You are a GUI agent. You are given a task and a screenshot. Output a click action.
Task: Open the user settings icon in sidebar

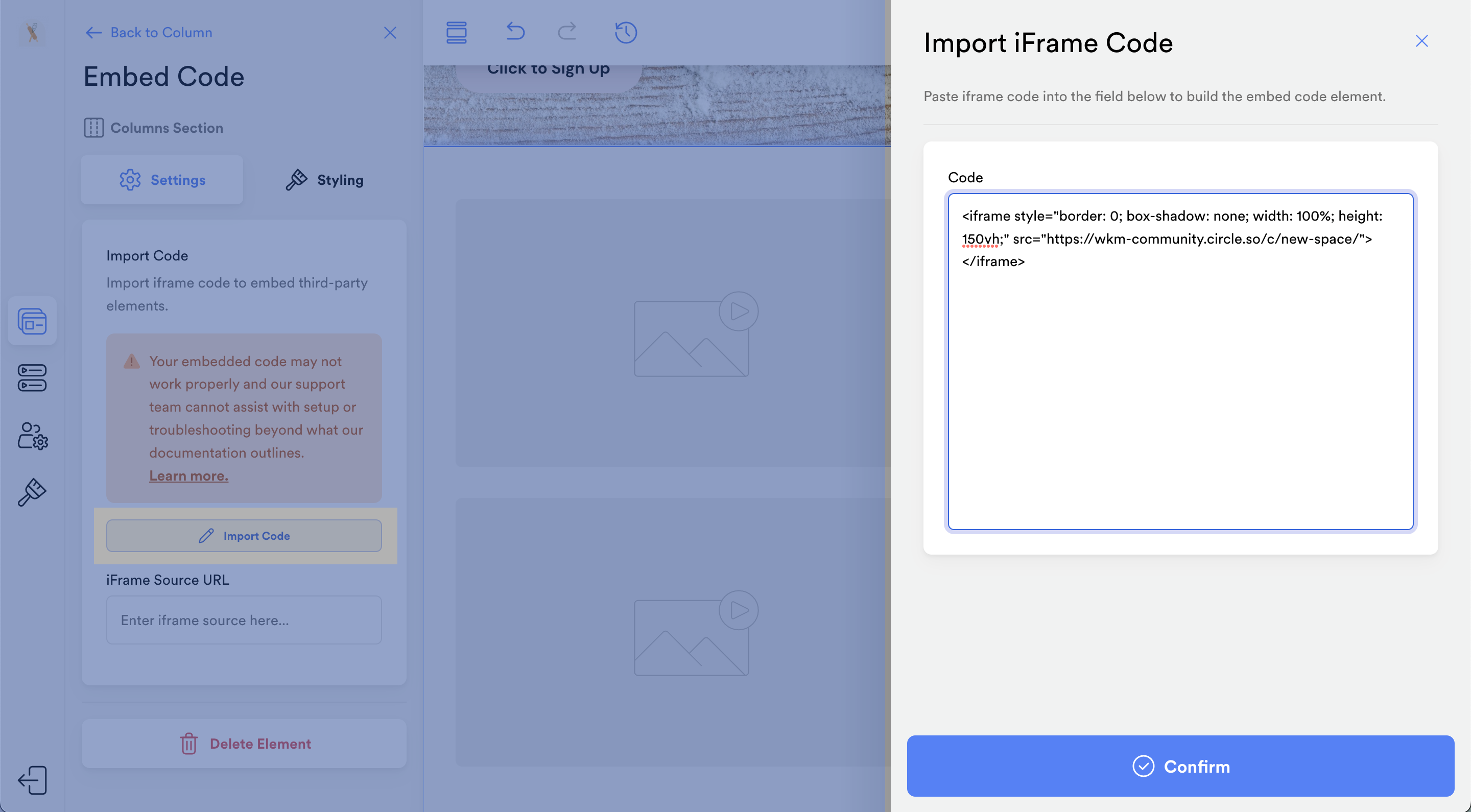pyautogui.click(x=32, y=436)
